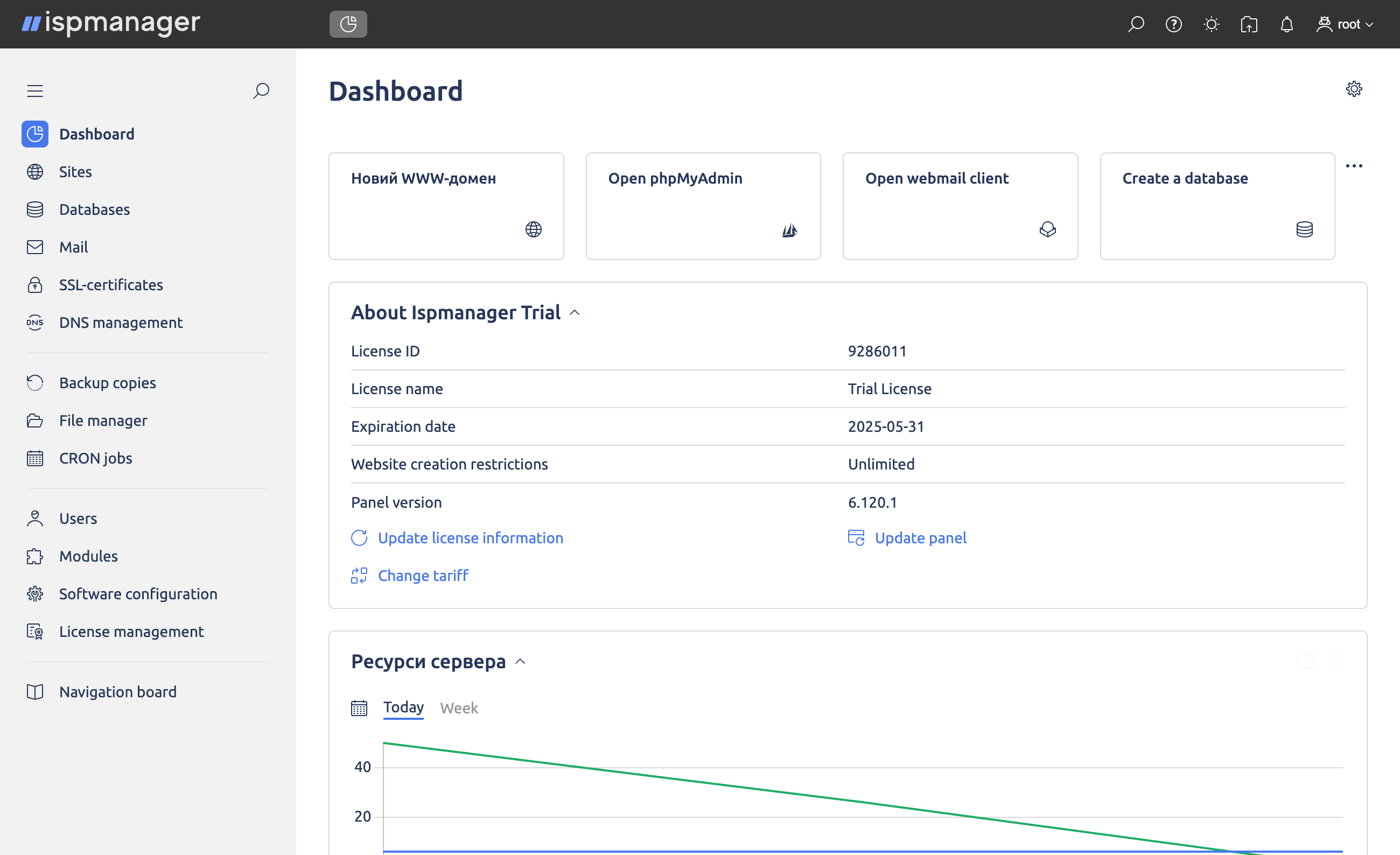Viewport: 1400px width, 855px height.
Task: Click the Dashboard page heading
Action: pos(396,91)
